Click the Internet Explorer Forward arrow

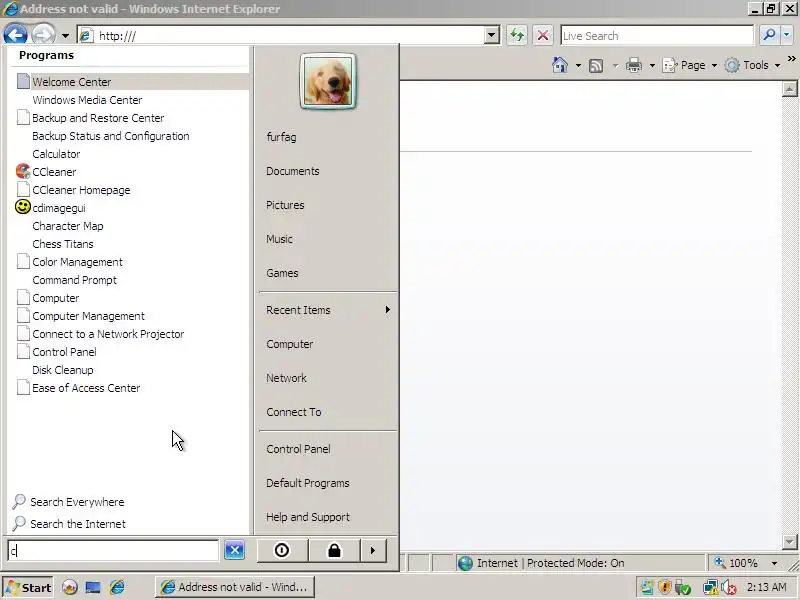(43, 35)
